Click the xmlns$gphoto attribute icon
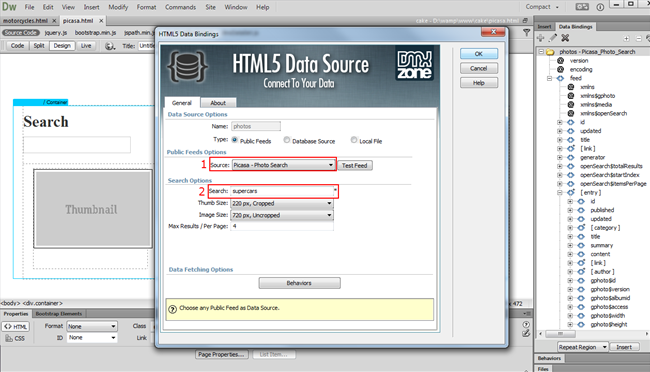The height and width of the screenshot is (372, 650). (571, 96)
